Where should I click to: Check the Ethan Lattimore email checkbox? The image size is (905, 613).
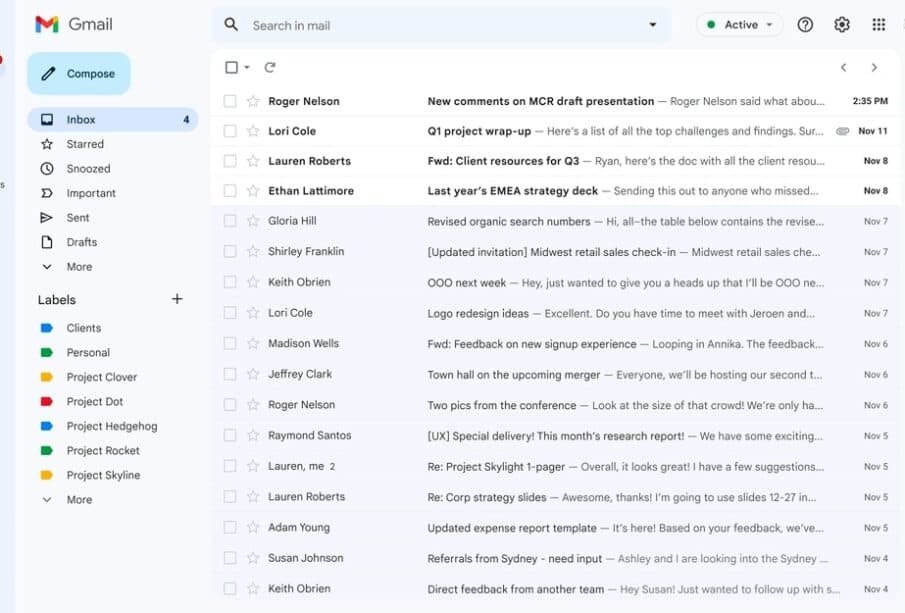(x=230, y=190)
